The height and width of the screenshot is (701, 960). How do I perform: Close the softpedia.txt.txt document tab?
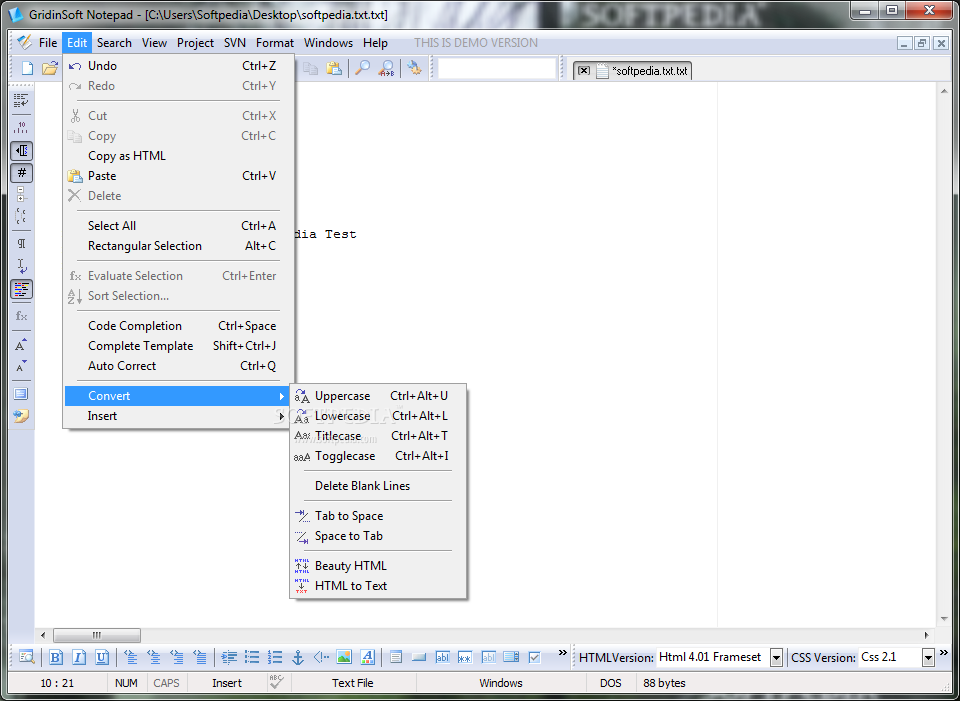[583, 70]
